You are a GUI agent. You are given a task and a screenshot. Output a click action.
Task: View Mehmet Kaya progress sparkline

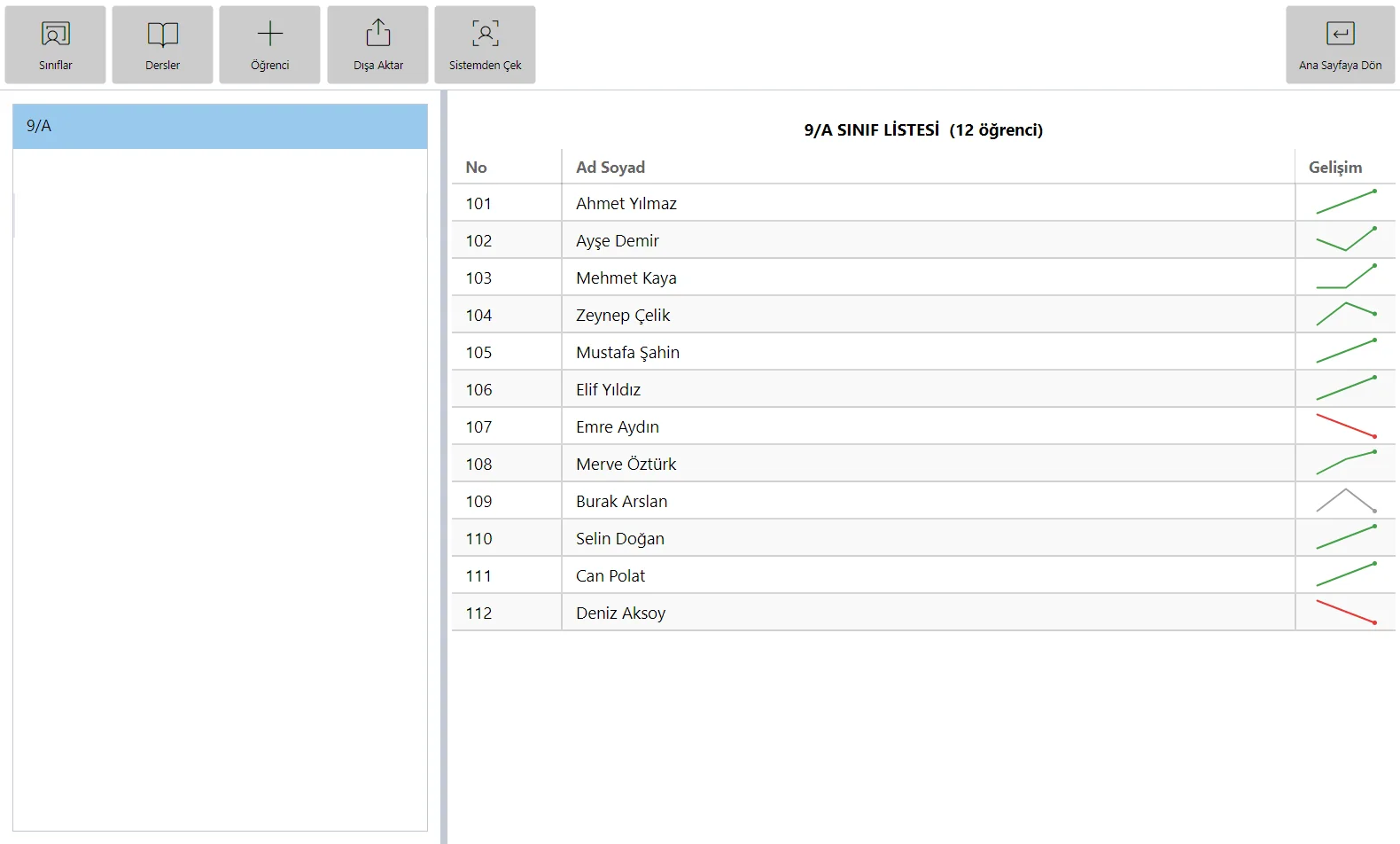tap(1346, 277)
